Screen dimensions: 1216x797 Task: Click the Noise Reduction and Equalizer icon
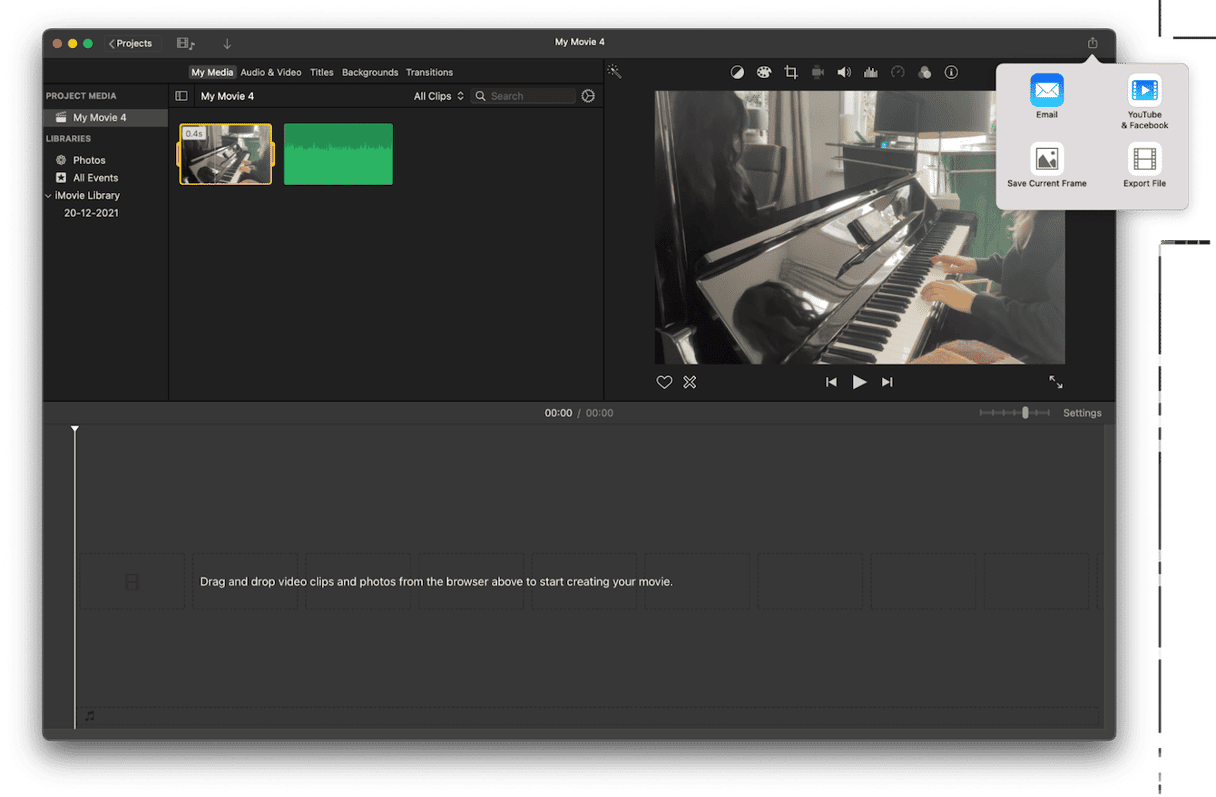[871, 72]
